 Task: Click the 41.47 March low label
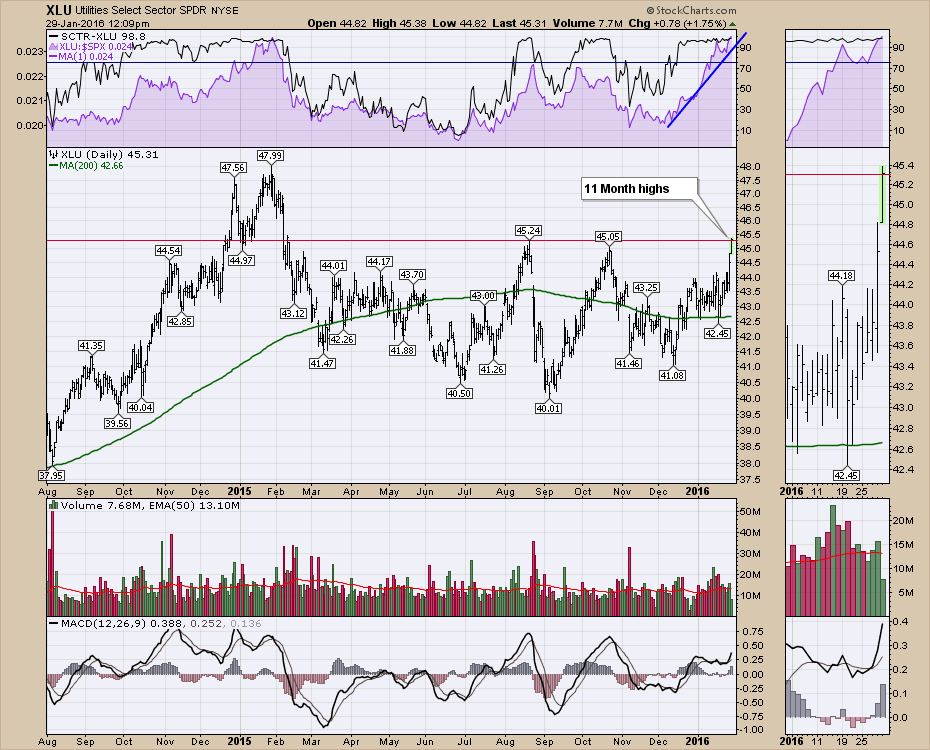click(x=321, y=363)
